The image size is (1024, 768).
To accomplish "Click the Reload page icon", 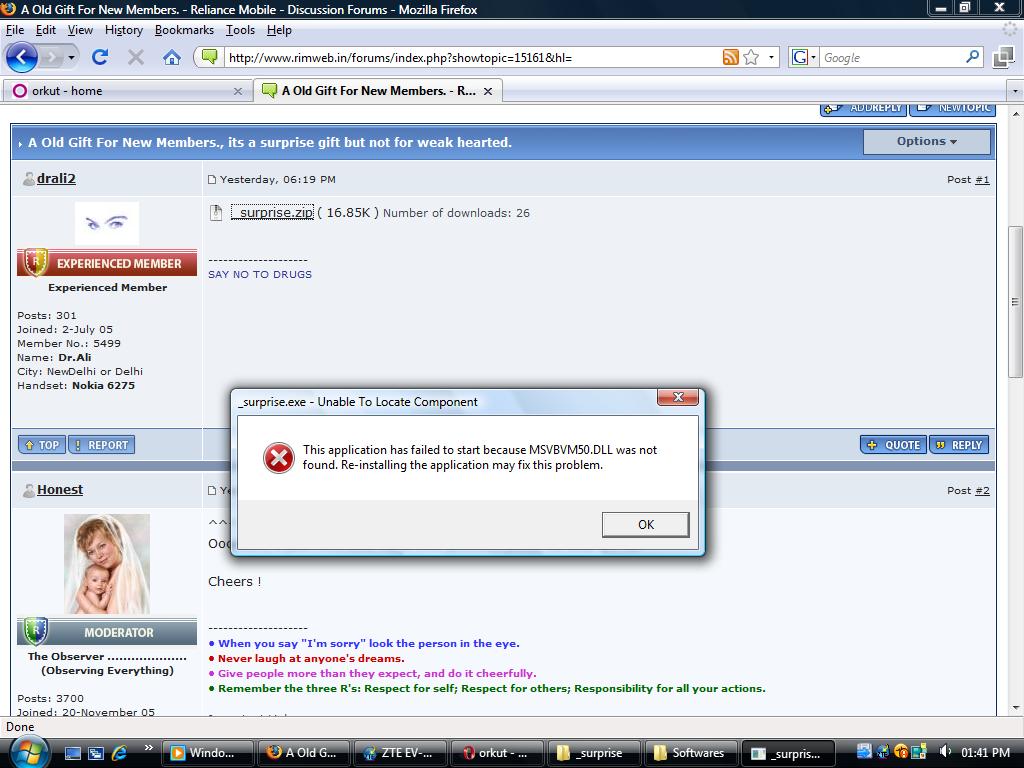I will coord(99,57).
